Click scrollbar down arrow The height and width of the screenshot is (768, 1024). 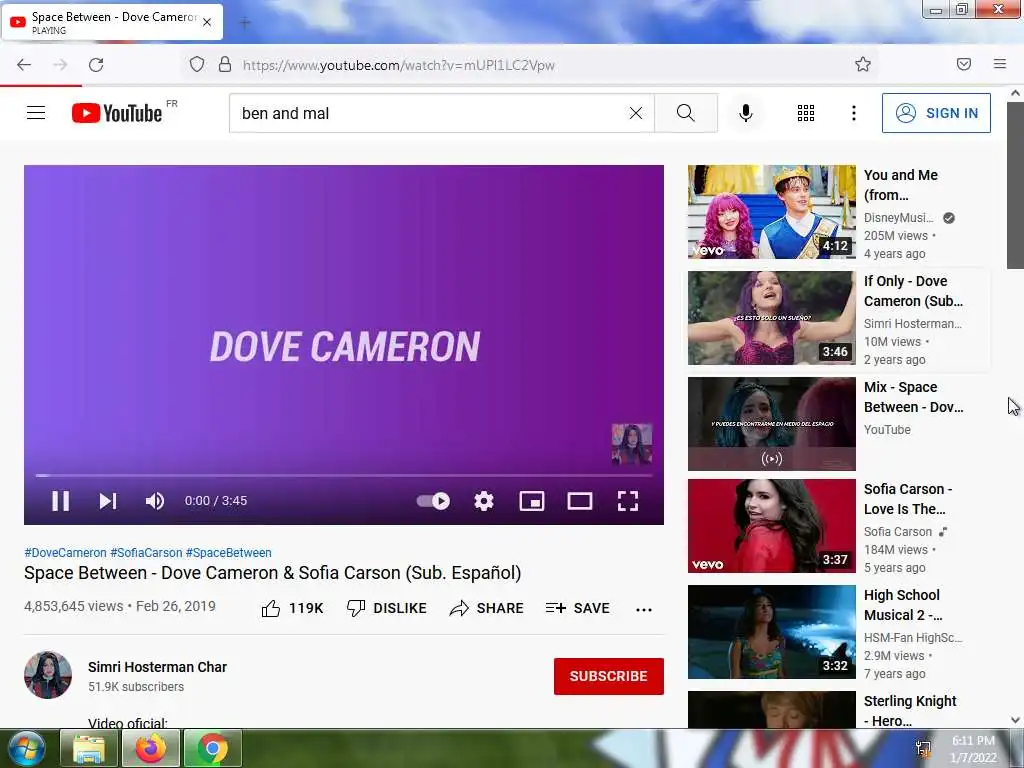click(1015, 720)
